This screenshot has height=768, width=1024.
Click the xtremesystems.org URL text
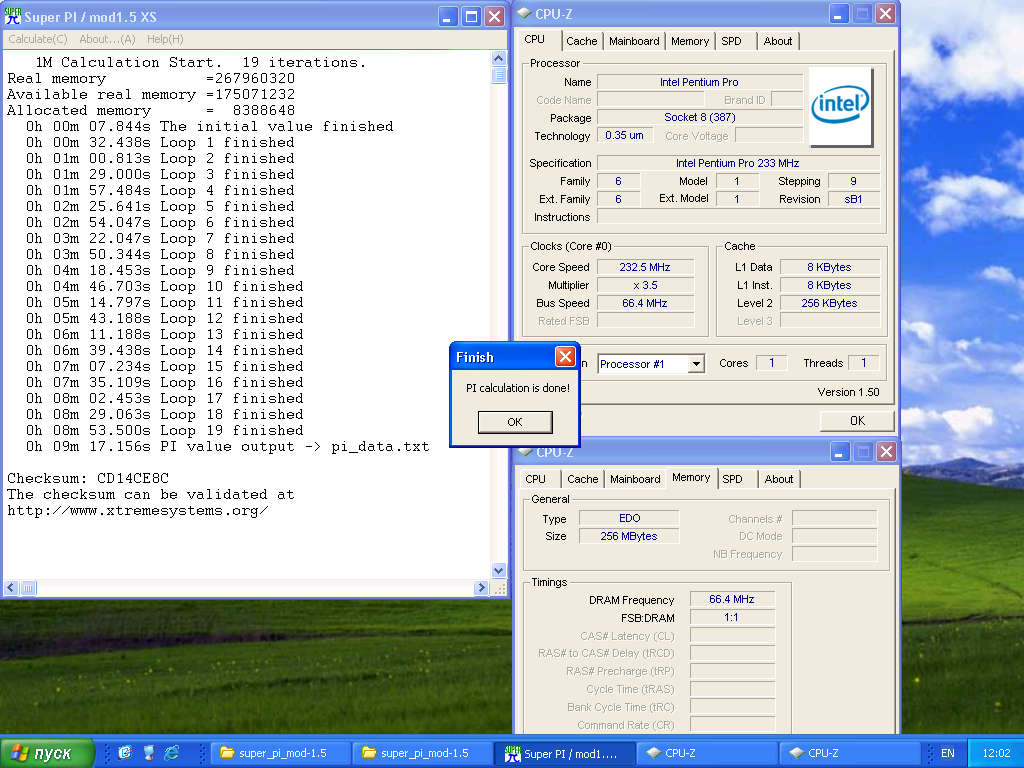pyautogui.click(x=137, y=511)
